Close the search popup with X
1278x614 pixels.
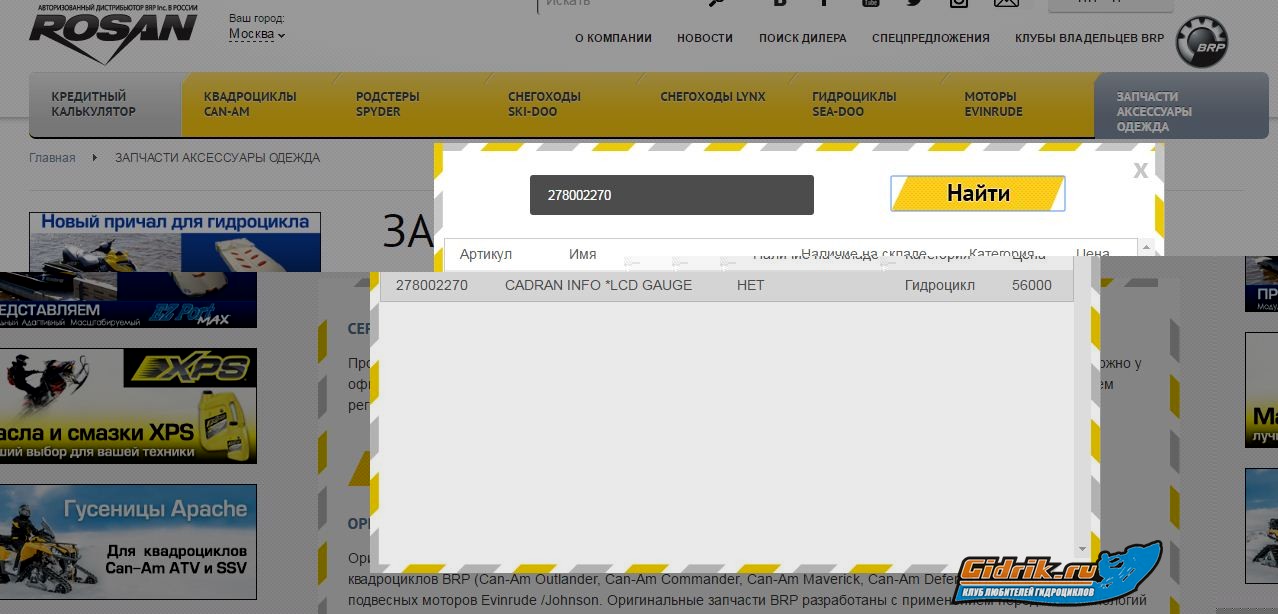1140,171
